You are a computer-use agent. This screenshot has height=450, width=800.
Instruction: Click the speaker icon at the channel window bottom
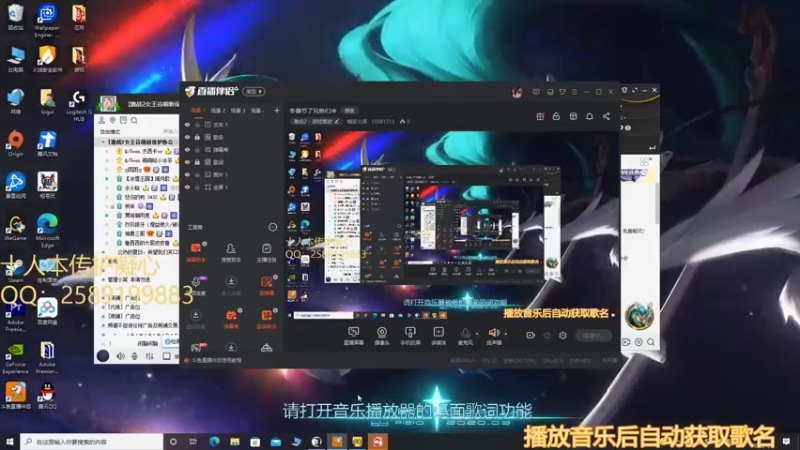pyautogui.click(x=120, y=356)
